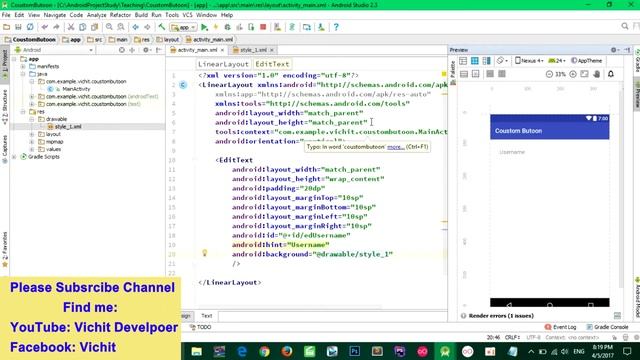Toggle Design view surface in Preview
The image size is (640, 360).
(x=463, y=61)
